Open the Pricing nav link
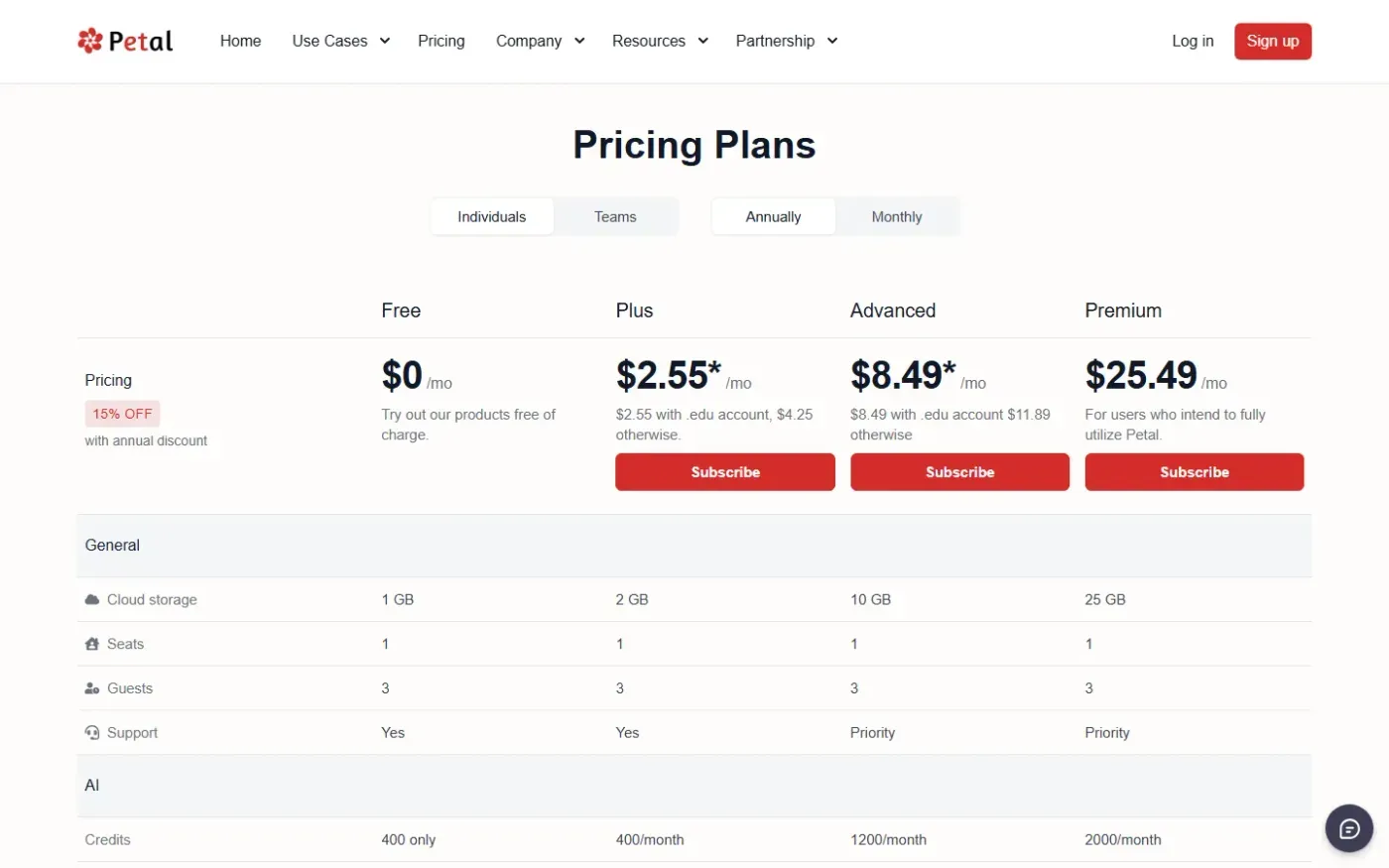This screenshot has height=868, width=1389. [x=442, y=41]
